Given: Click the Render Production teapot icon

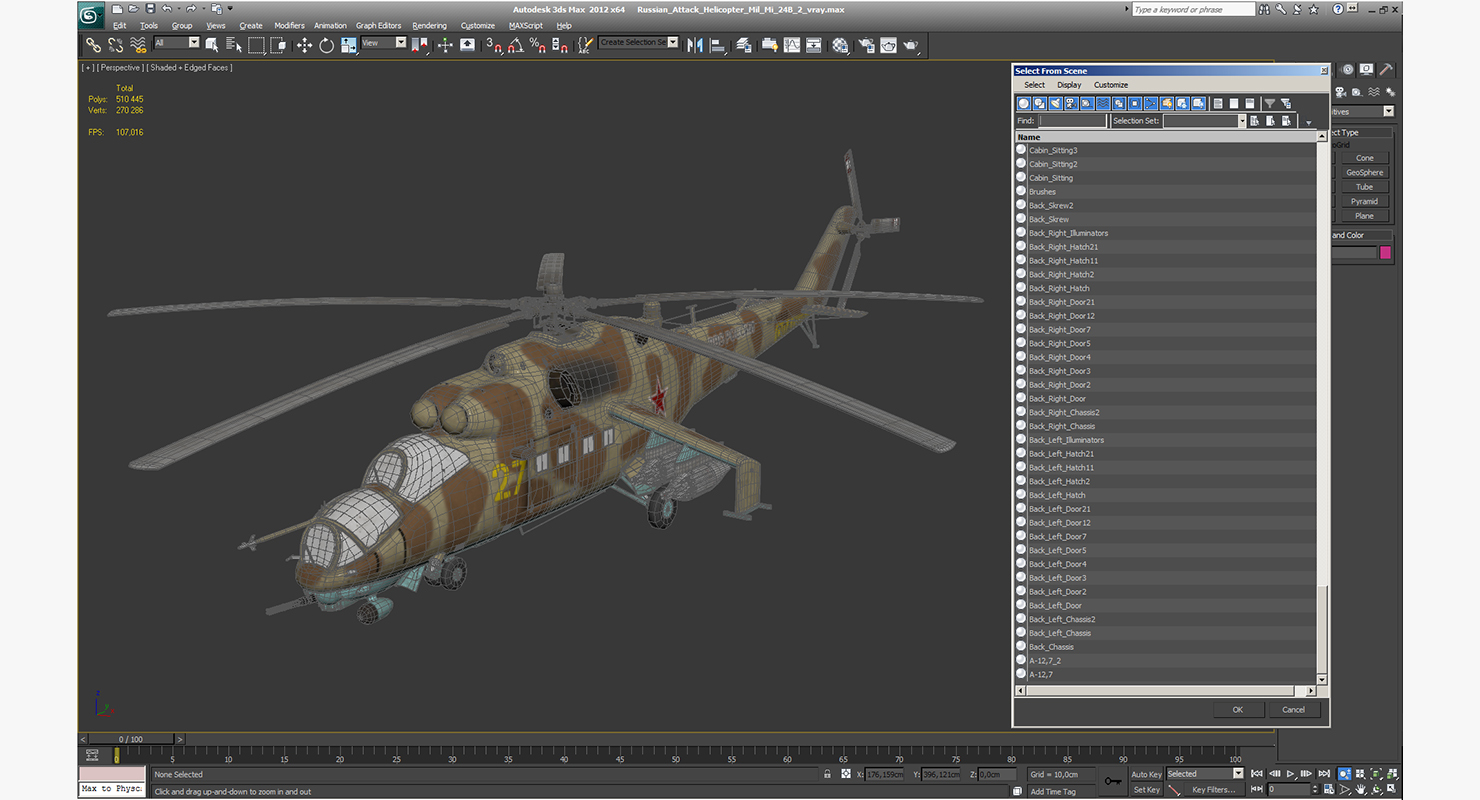Looking at the screenshot, I should [x=910, y=45].
